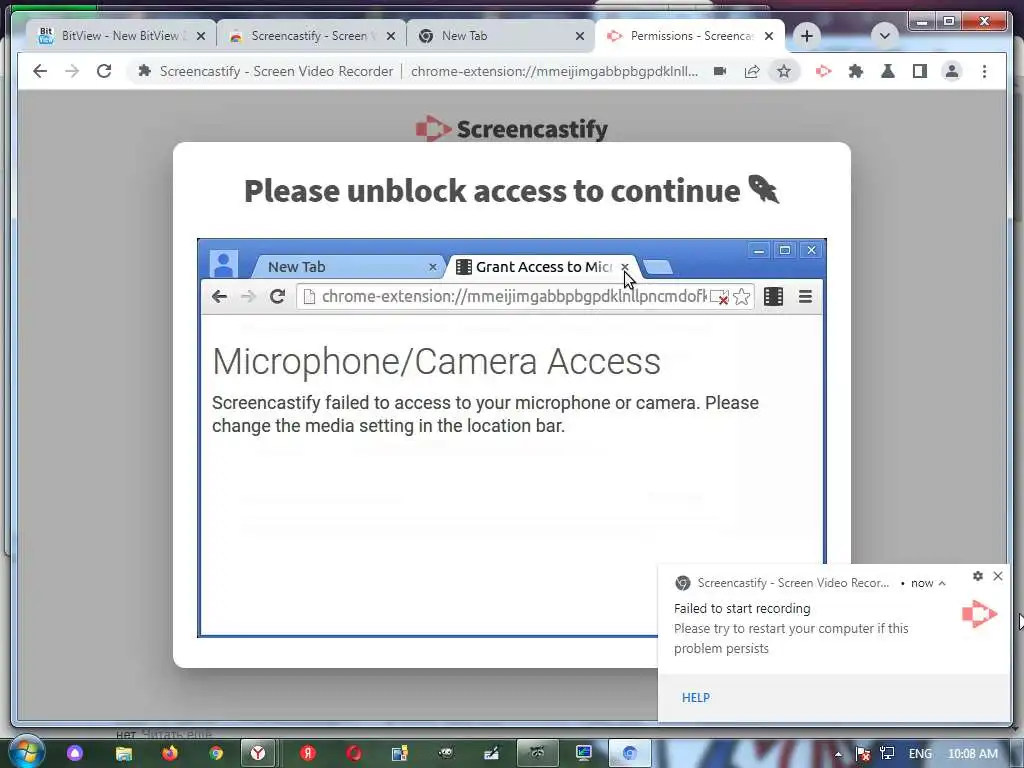The height and width of the screenshot is (768, 1024).
Task: Bookmark this page with the star icon
Action: (784, 71)
